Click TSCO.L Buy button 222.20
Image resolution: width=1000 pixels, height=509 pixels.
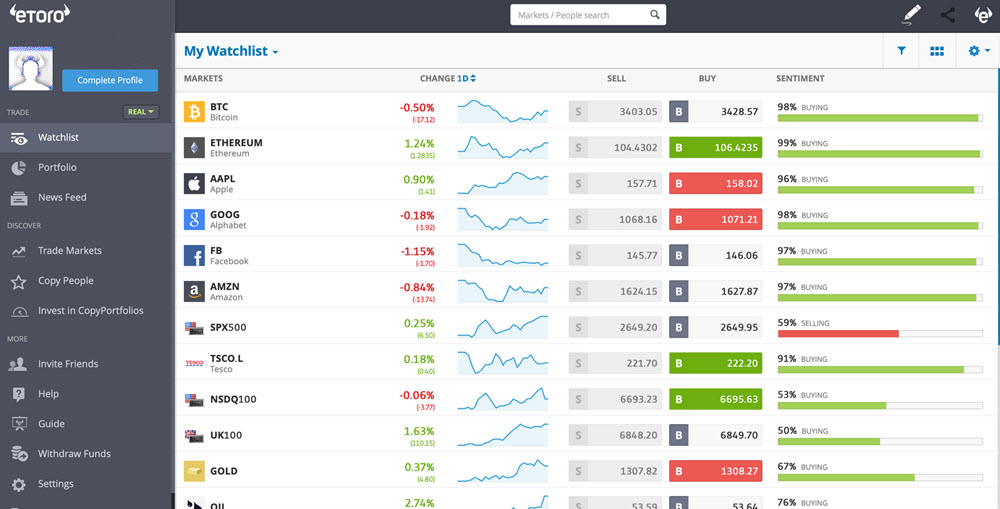716,363
